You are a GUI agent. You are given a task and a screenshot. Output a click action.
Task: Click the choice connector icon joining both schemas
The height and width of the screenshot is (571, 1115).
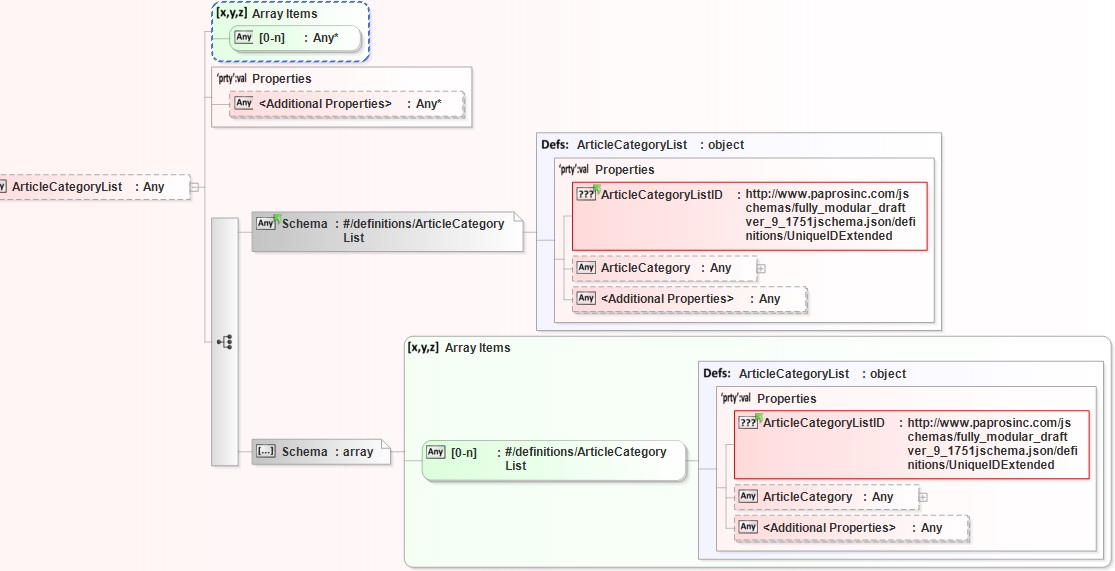[x=225, y=342]
